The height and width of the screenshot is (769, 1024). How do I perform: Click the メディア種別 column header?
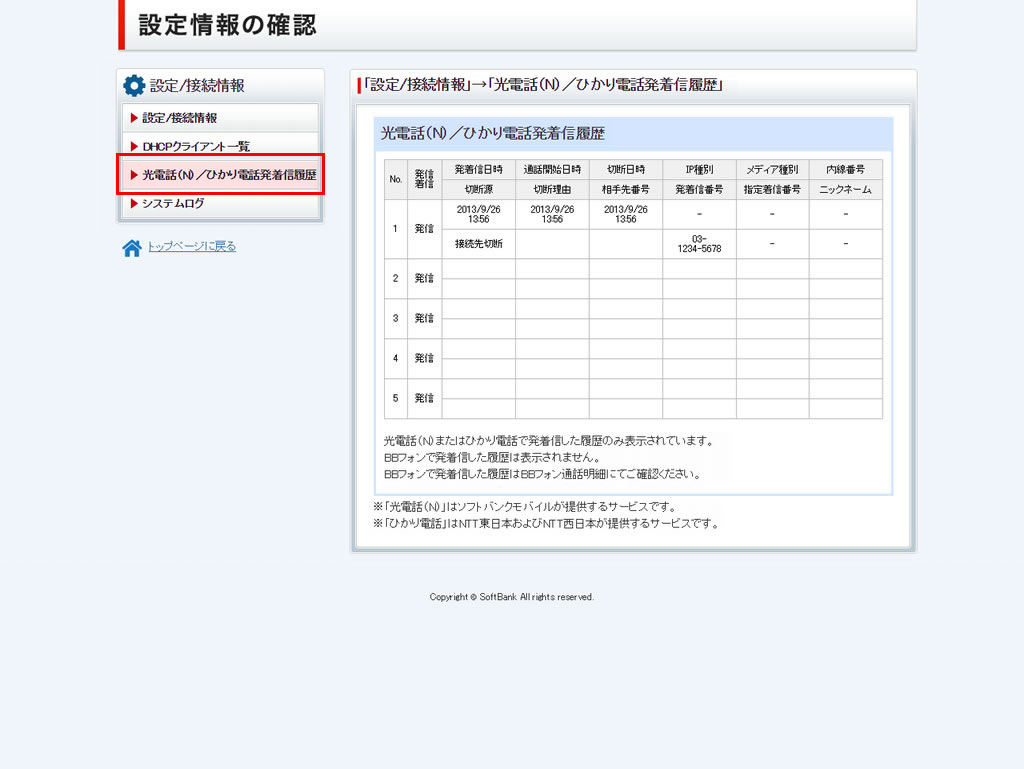click(772, 170)
